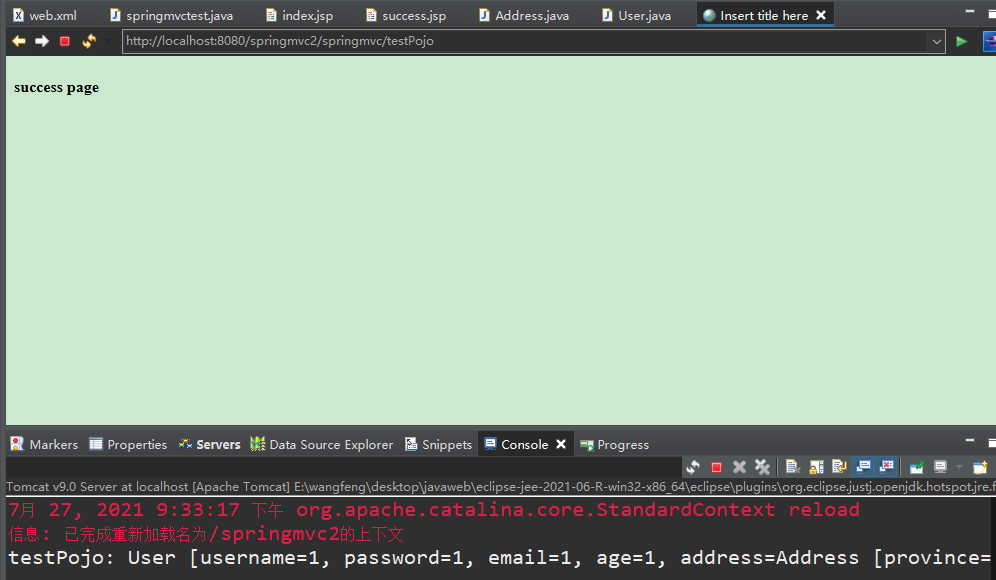Toggle console scroll lock
Screen dimensions: 996x580
pos(816,468)
